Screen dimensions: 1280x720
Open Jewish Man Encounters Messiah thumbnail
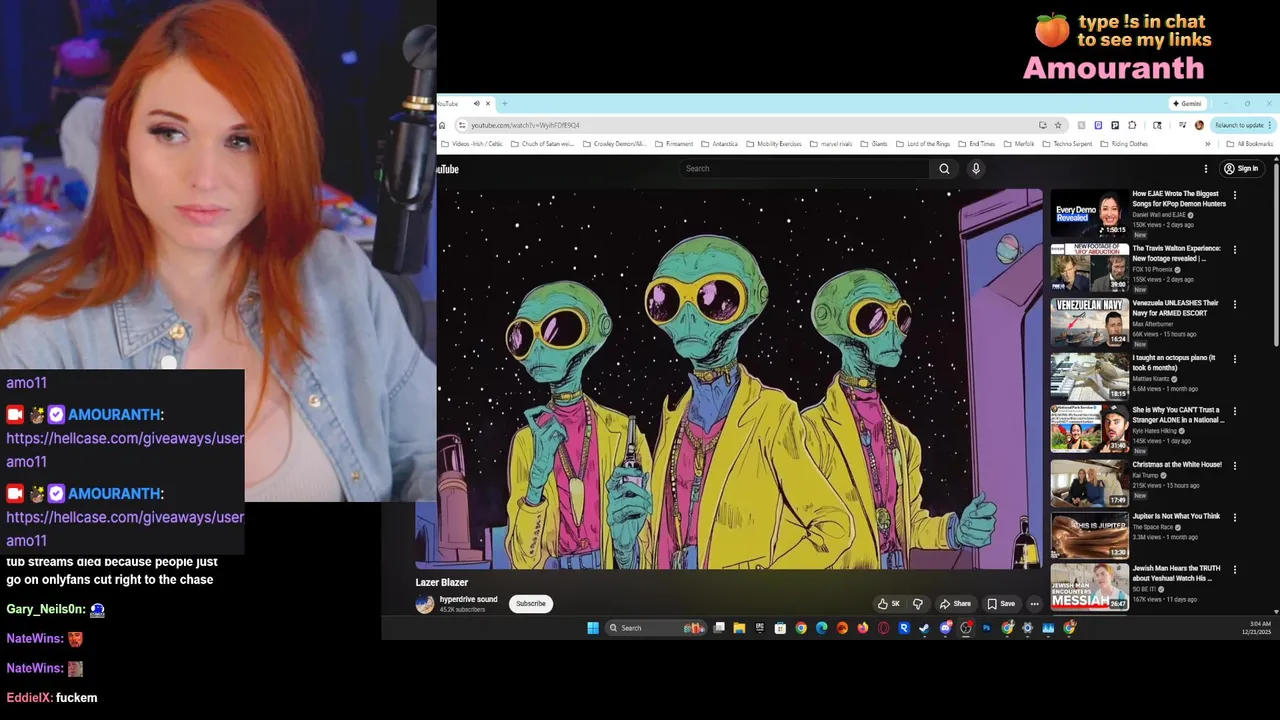click(x=1089, y=587)
